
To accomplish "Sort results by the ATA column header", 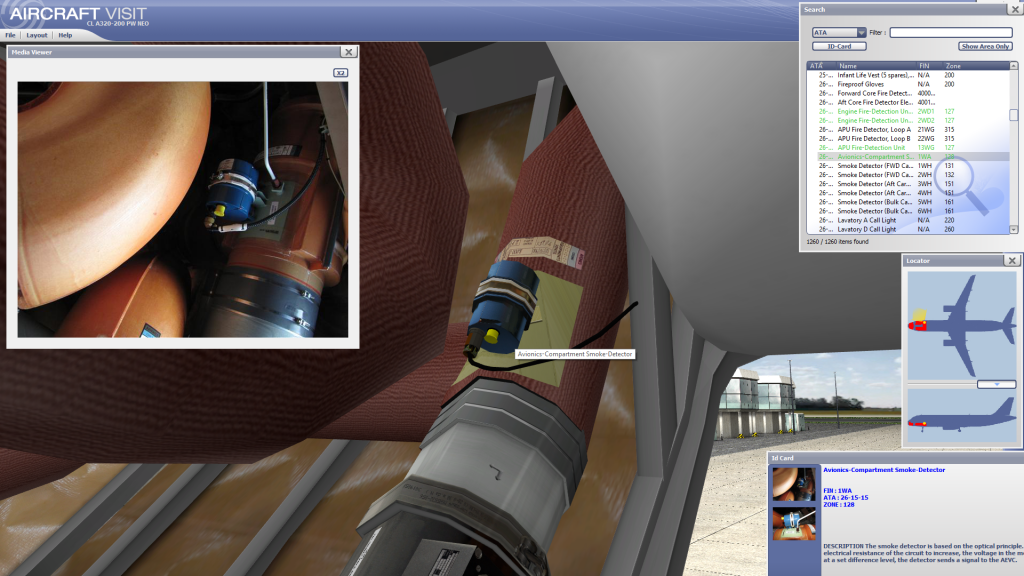I will point(820,66).
